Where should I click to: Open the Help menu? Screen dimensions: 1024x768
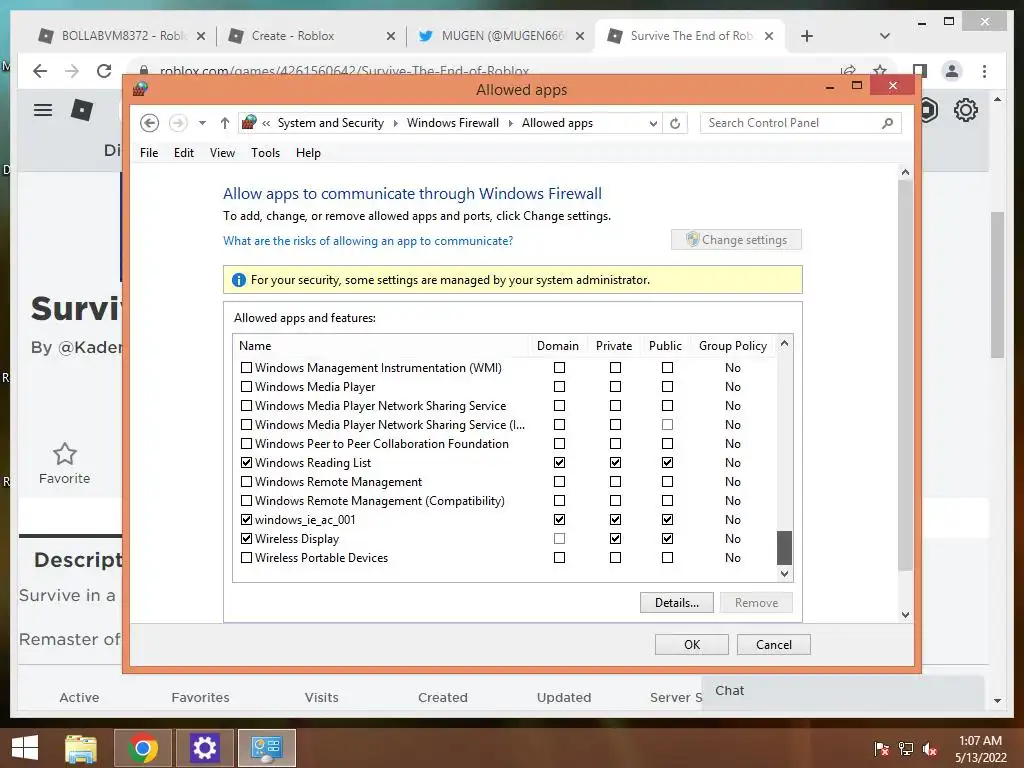[x=308, y=153]
